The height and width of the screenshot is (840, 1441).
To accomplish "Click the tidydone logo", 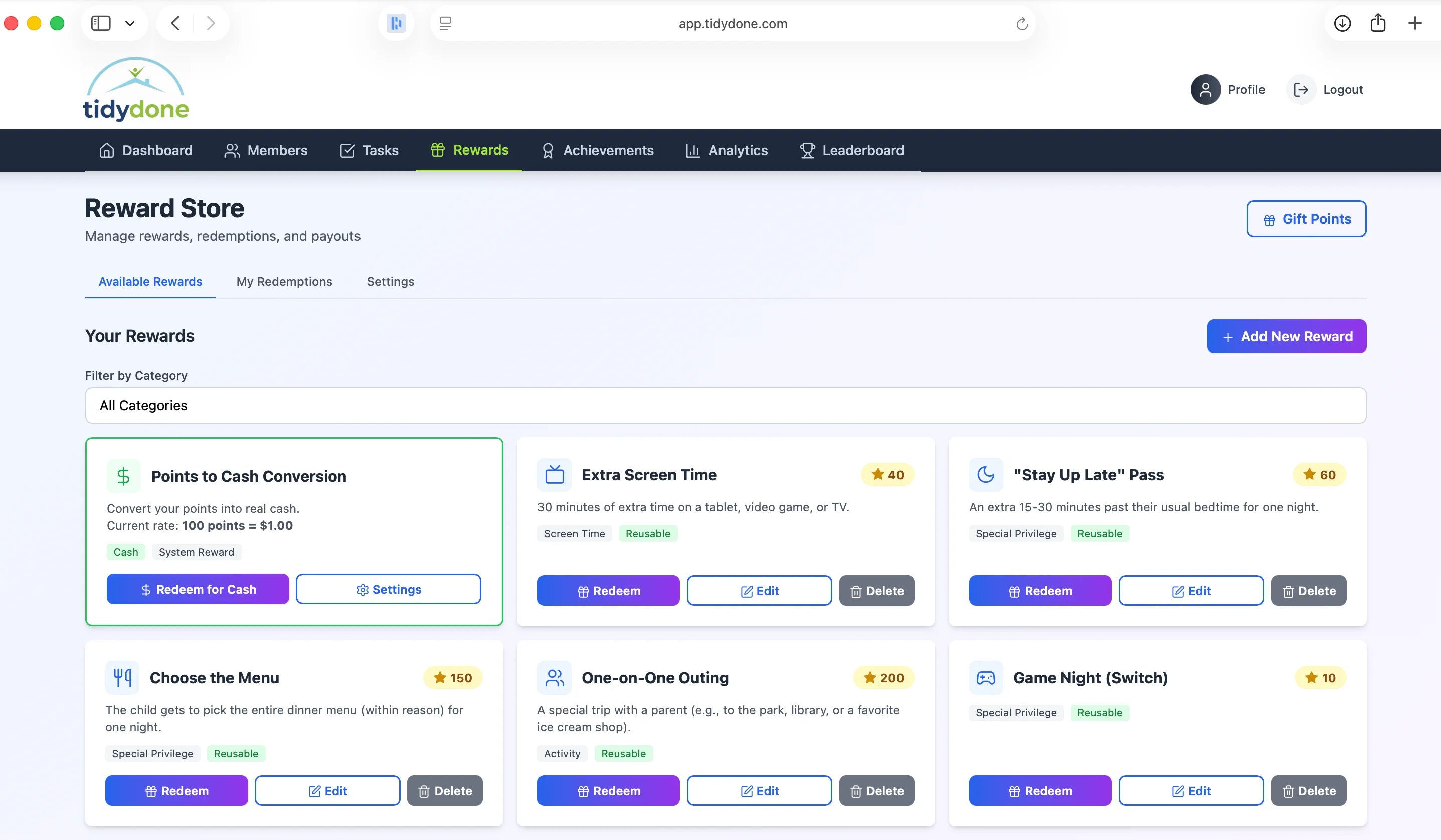I will [136, 89].
